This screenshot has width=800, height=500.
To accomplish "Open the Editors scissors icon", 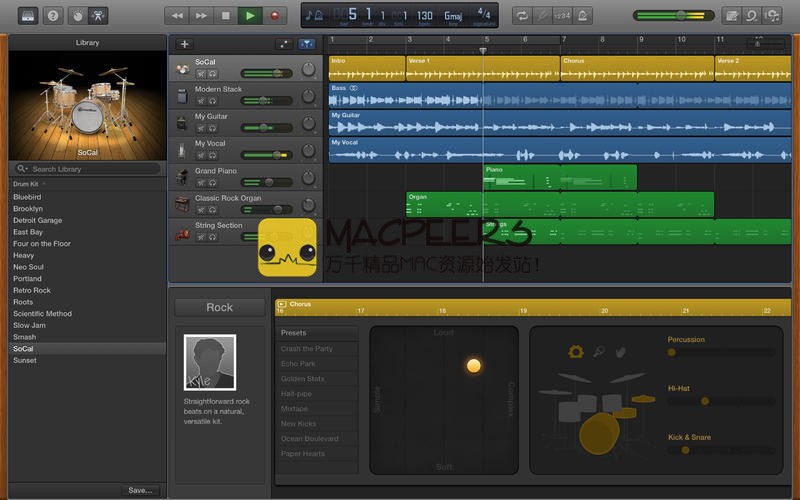I will pyautogui.click(x=99, y=15).
